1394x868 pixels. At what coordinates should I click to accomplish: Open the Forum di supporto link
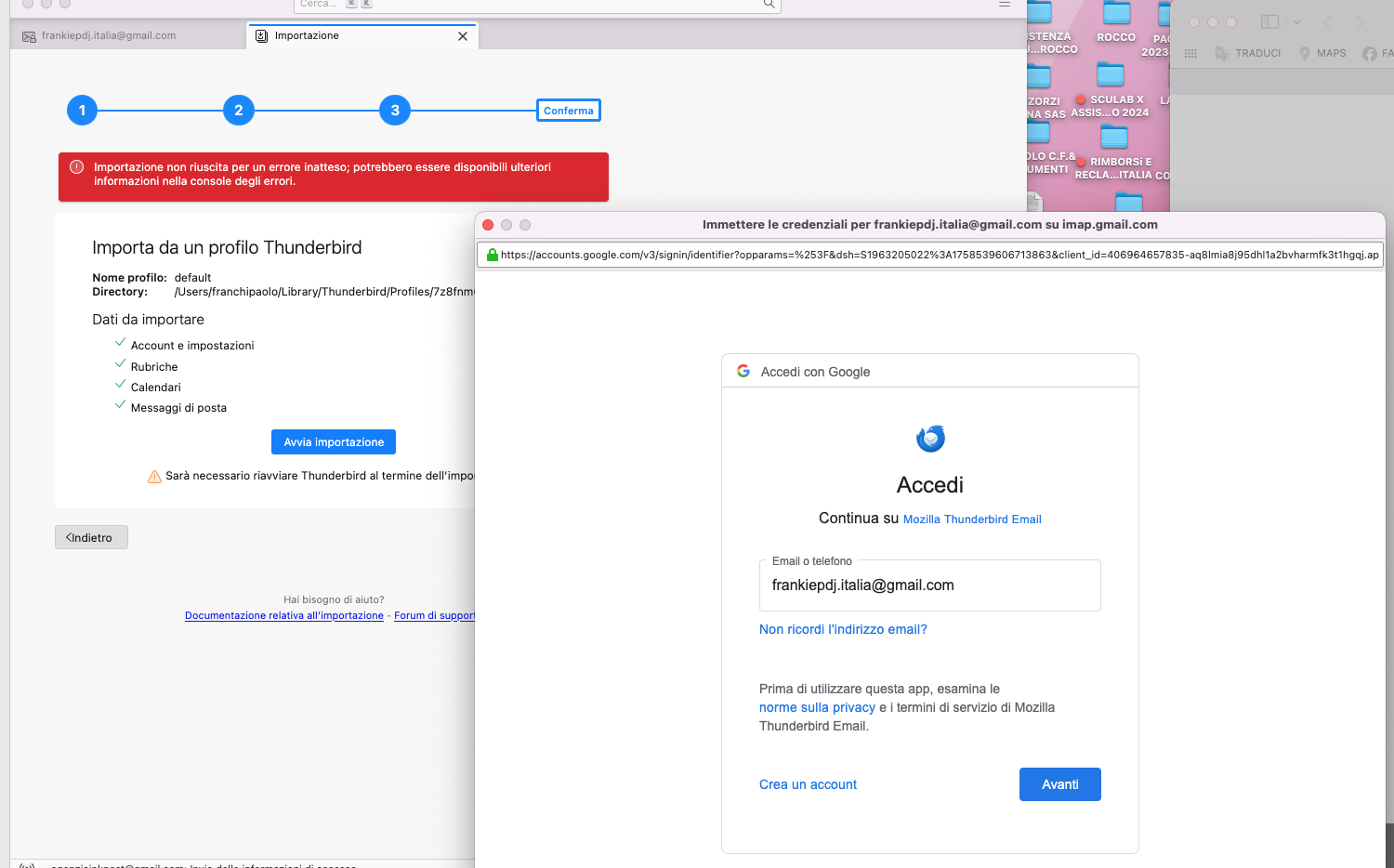pos(434,615)
